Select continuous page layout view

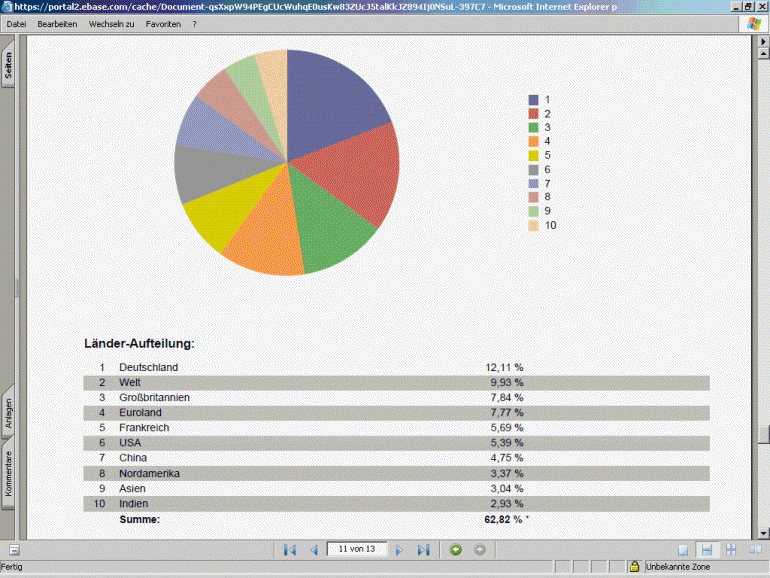tap(707, 550)
